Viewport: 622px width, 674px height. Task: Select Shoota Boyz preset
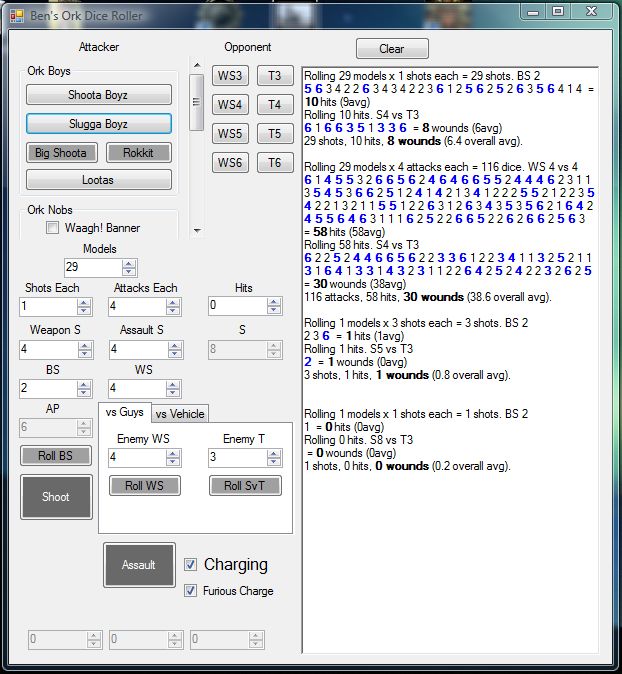[x=98, y=95]
